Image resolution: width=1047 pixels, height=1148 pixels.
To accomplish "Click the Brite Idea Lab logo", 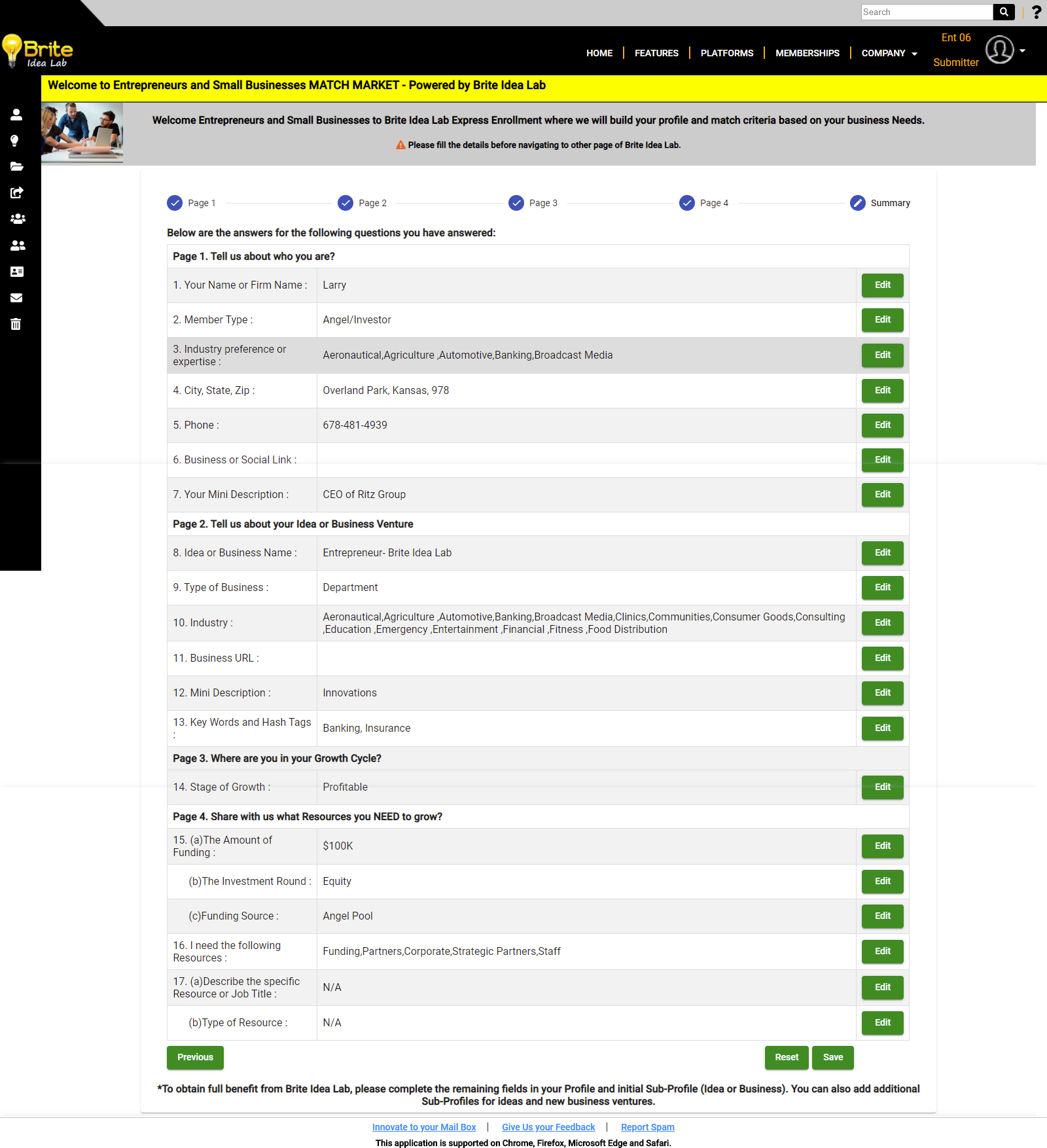I will [37, 50].
